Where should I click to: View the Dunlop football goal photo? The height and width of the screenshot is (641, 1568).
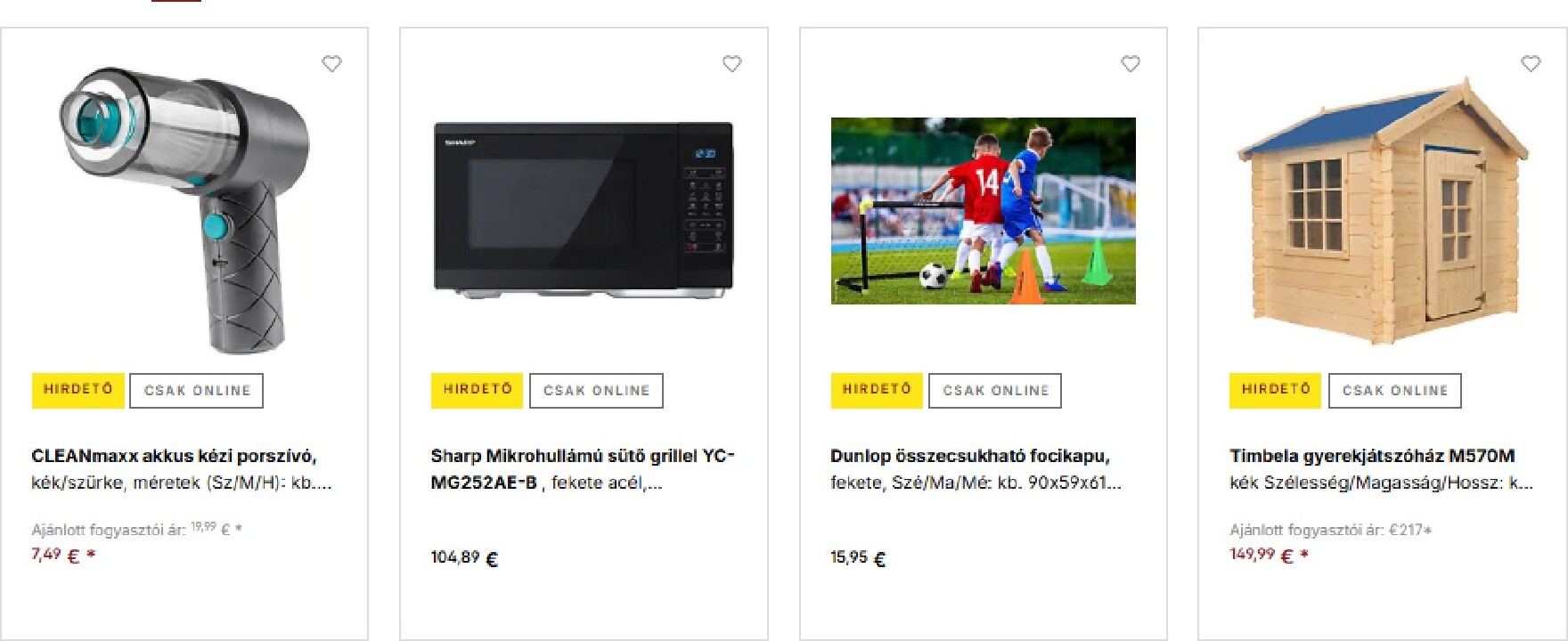click(x=984, y=211)
